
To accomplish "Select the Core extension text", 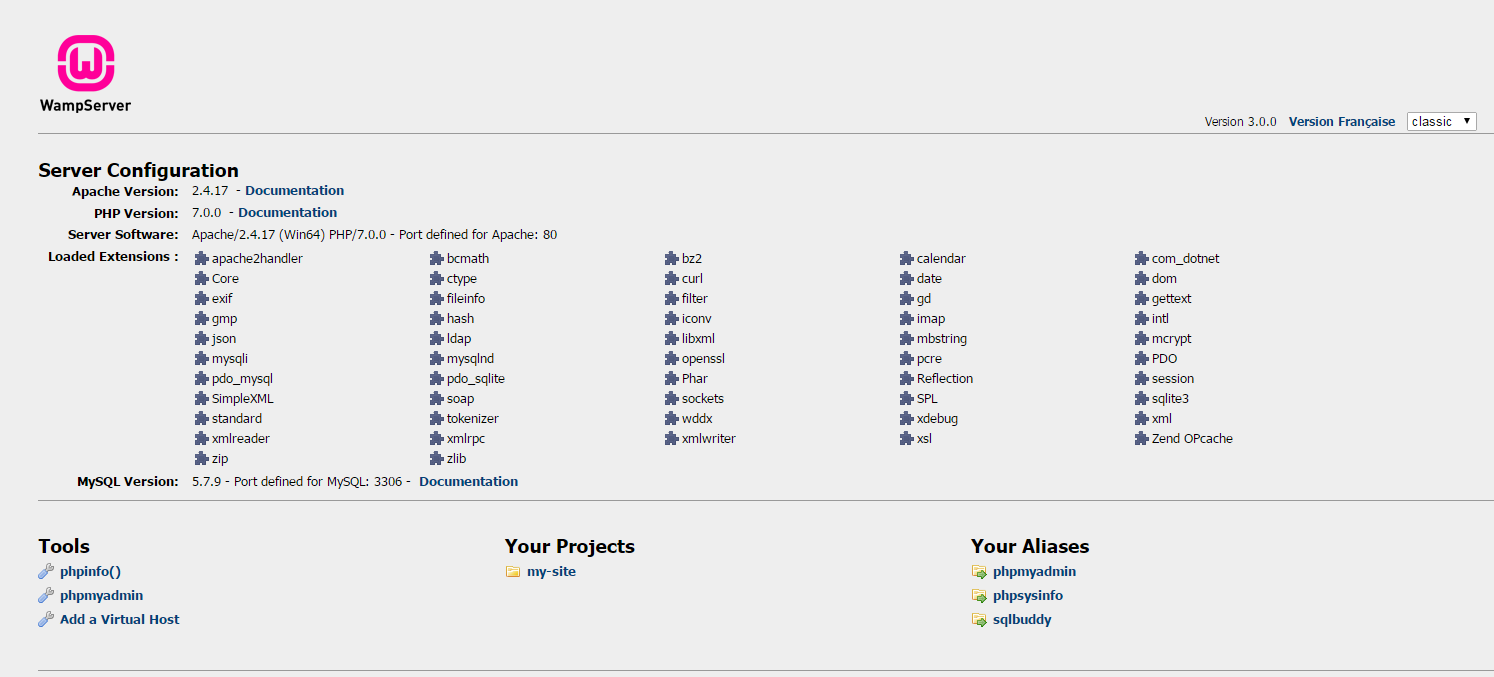I will (225, 279).
